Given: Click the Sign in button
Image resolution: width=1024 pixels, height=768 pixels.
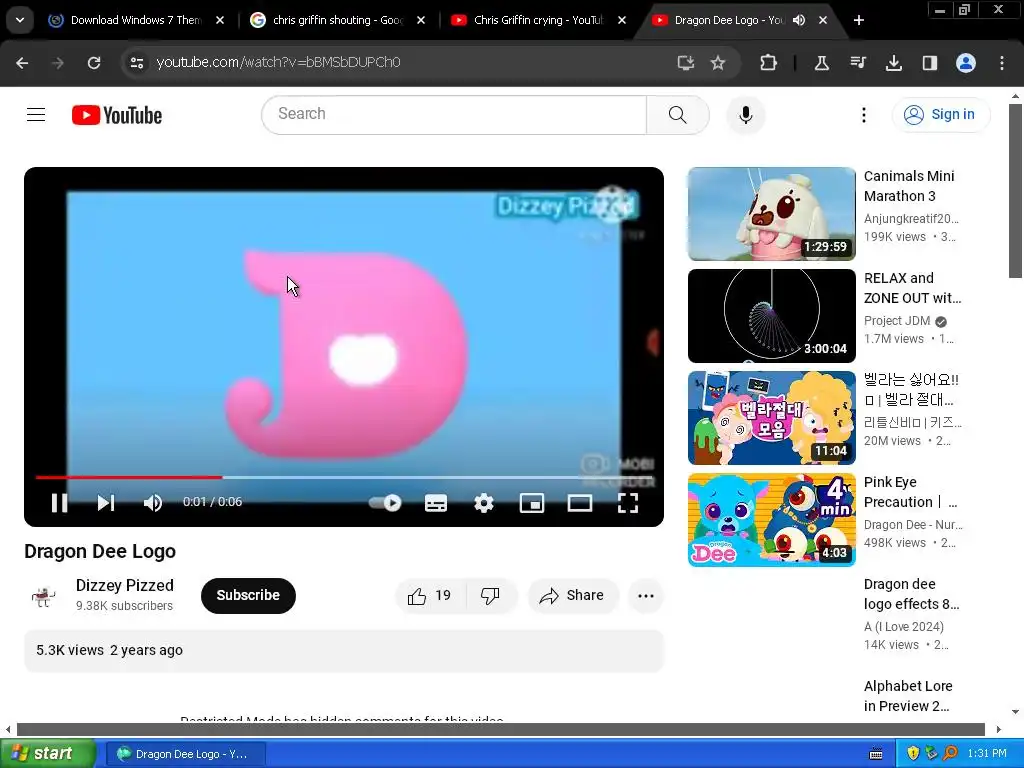Looking at the screenshot, I should (940, 114).
